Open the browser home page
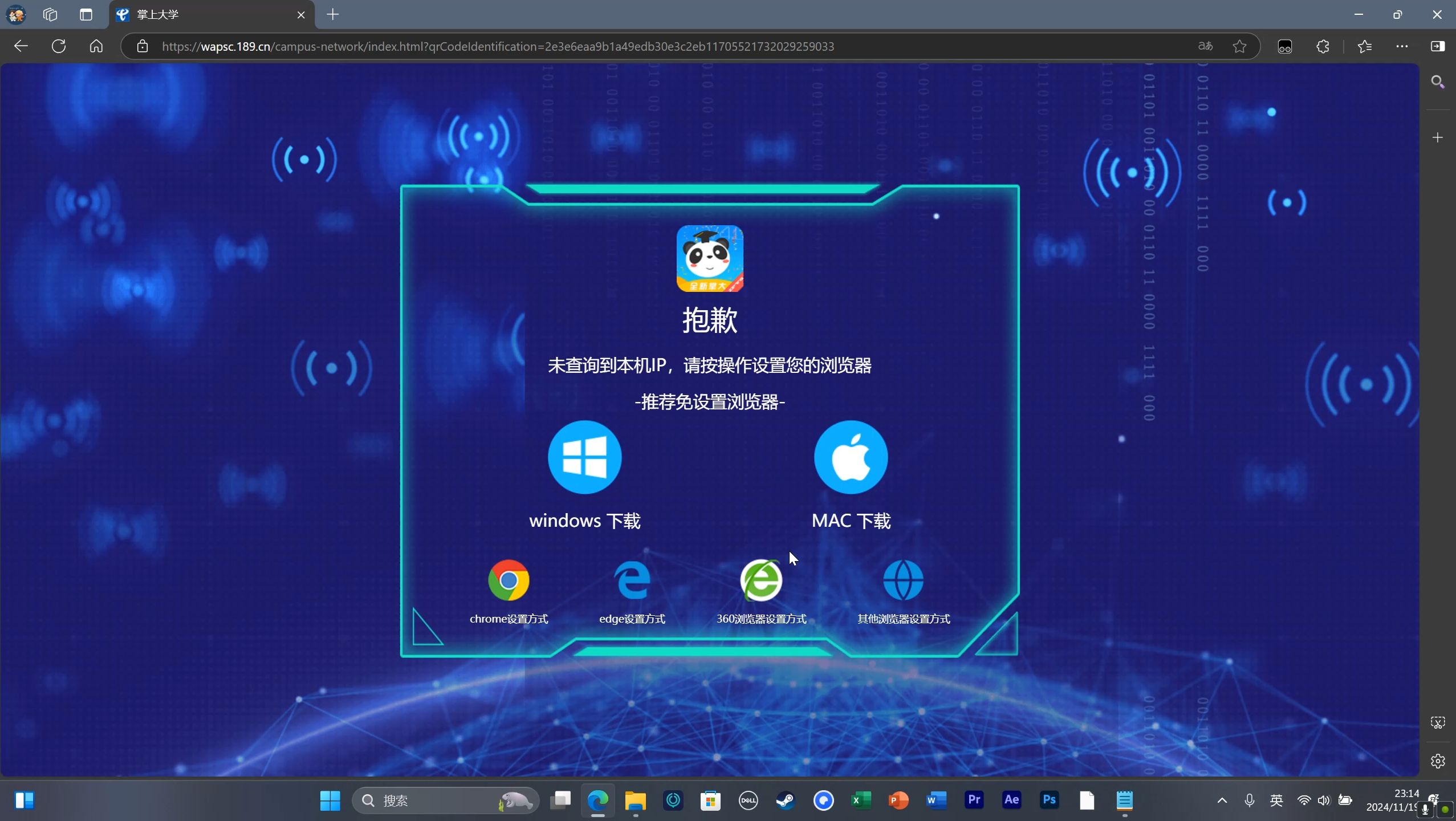 pos(96,46)
